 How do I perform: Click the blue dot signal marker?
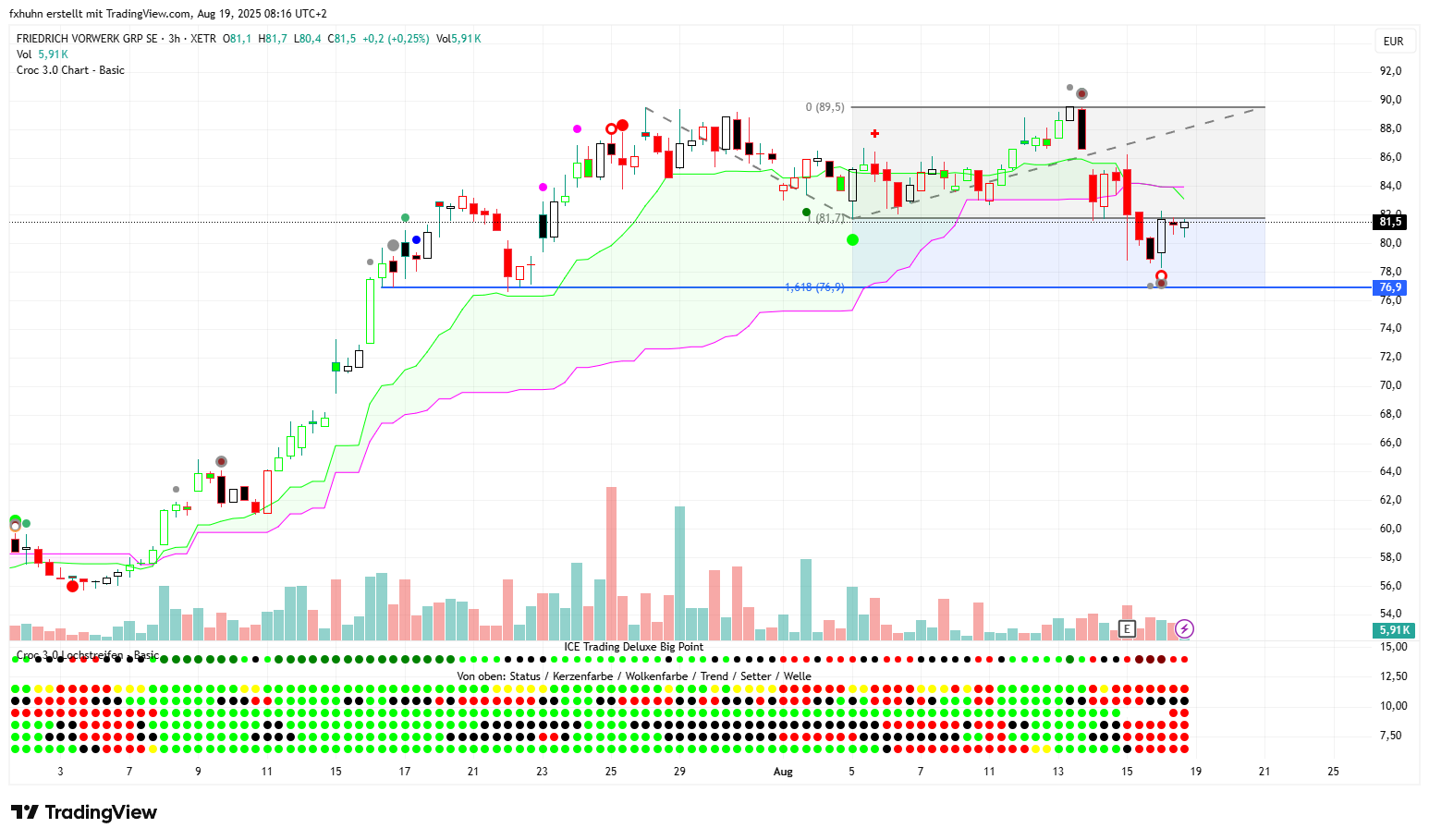416,240
